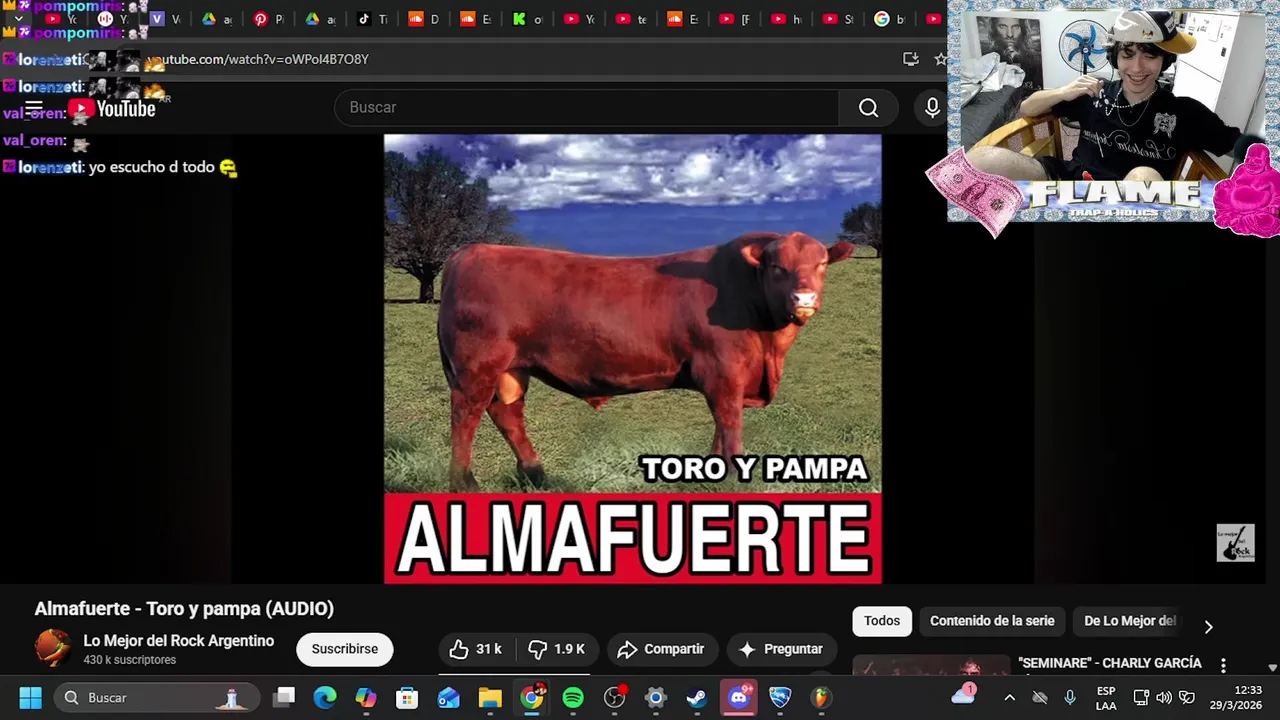Select Contenido de la serie chip
Image resolution: width=1280 pixels, height=720 pixels.
tap(992, 621)
